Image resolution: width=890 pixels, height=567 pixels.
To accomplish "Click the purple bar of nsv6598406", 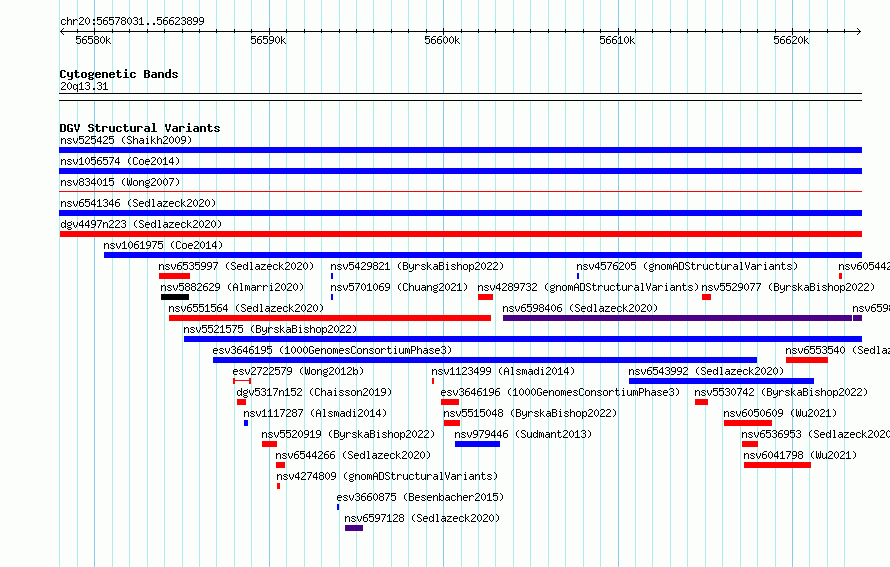I will click(x=677, y=318).
